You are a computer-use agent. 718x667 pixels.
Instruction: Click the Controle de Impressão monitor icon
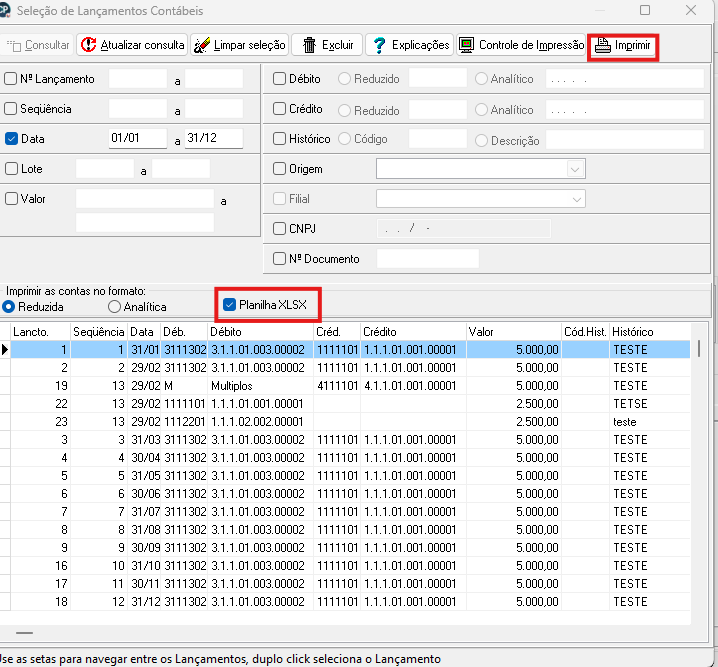tap(466, 45)
